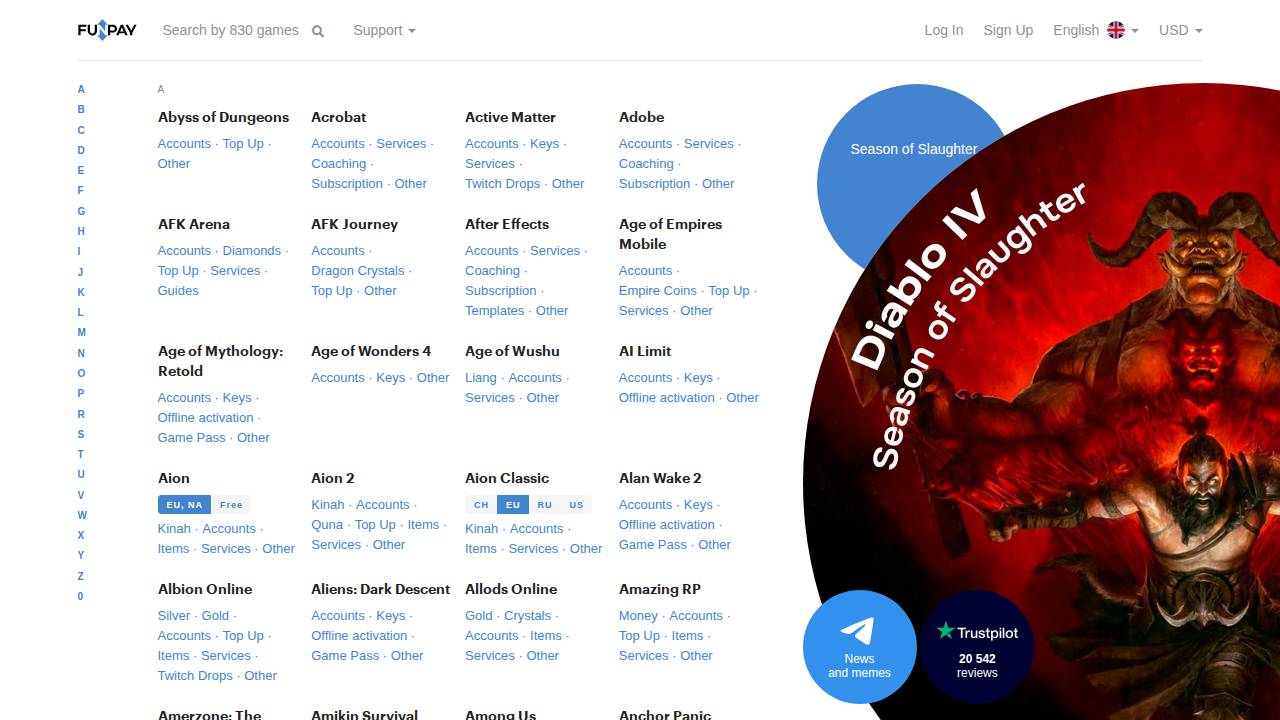Jump to the 0 entry in alphabet index

tap(81, 596)
